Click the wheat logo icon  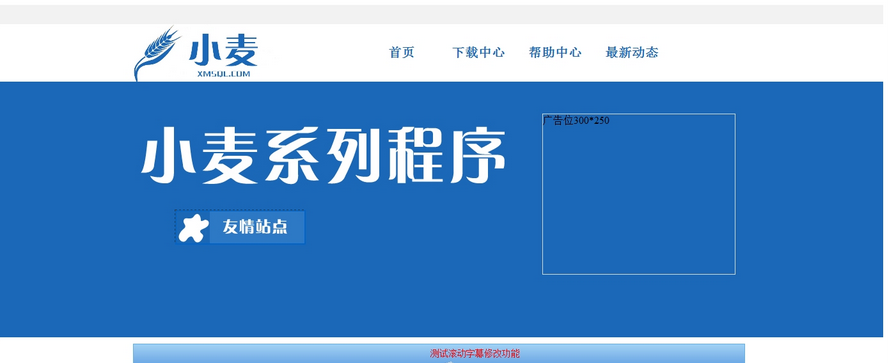tap(156, 53)
